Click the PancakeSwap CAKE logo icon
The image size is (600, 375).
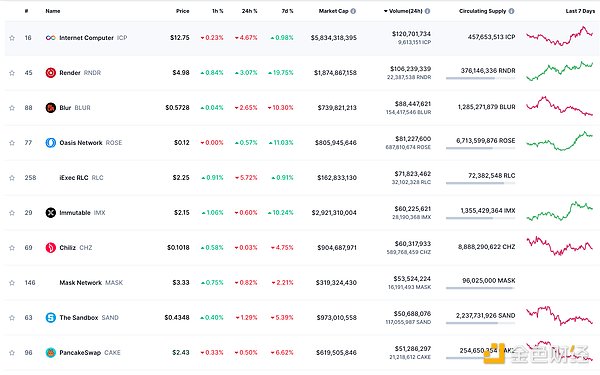pyautogui.click(x=51, y=353)
